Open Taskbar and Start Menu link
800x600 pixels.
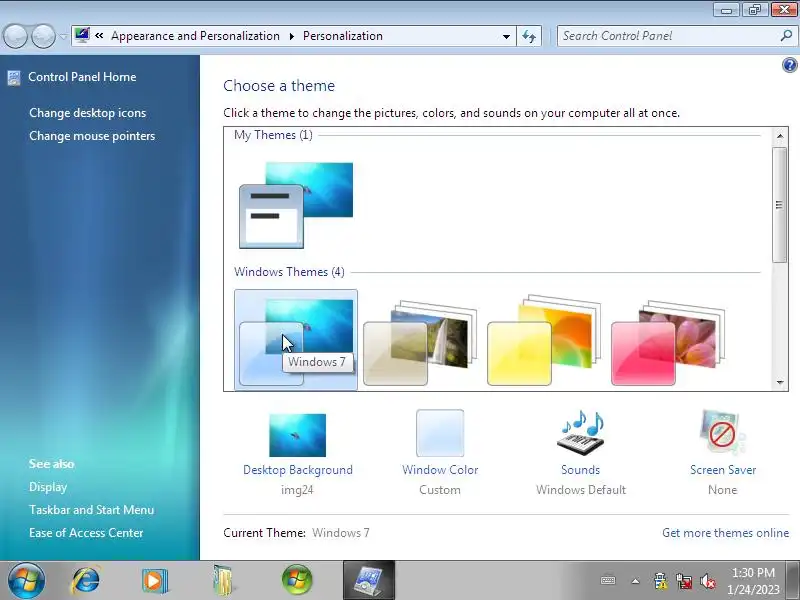(91, 510)
